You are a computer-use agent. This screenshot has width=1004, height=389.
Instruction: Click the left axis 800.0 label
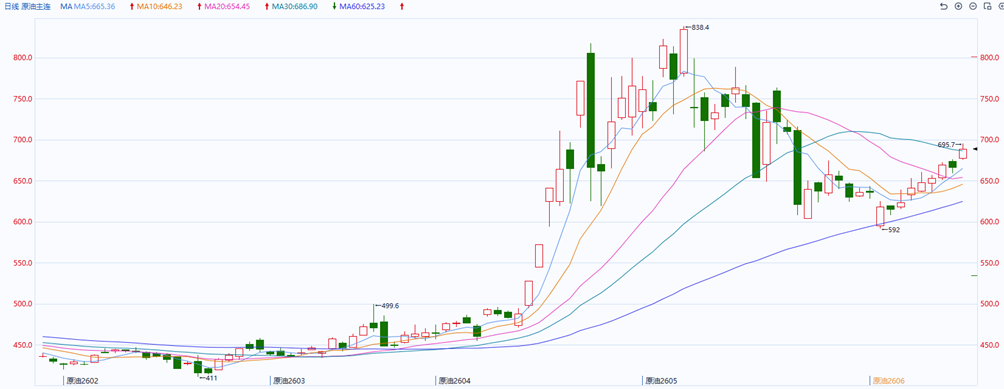pyautogui.click(x=22, y=58)
